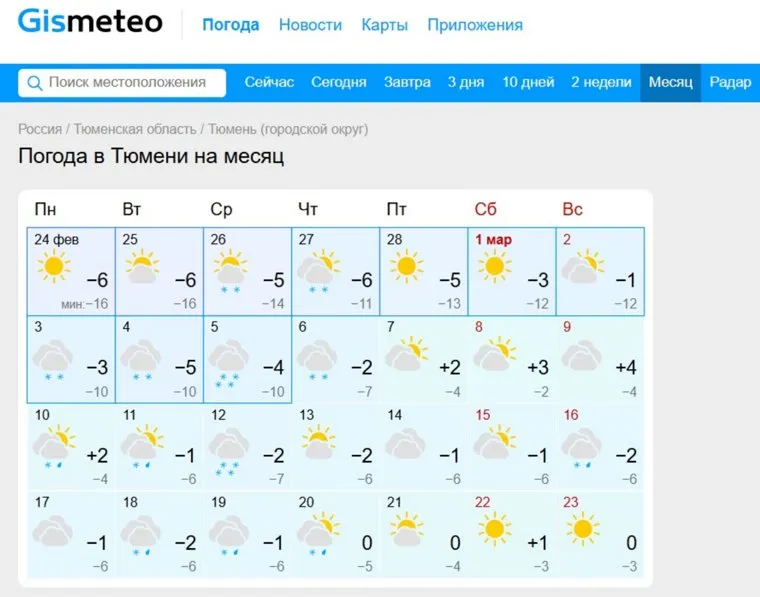Select the 10 дней forecast tab
Screen dimensions: 760x597
point(528,83)
